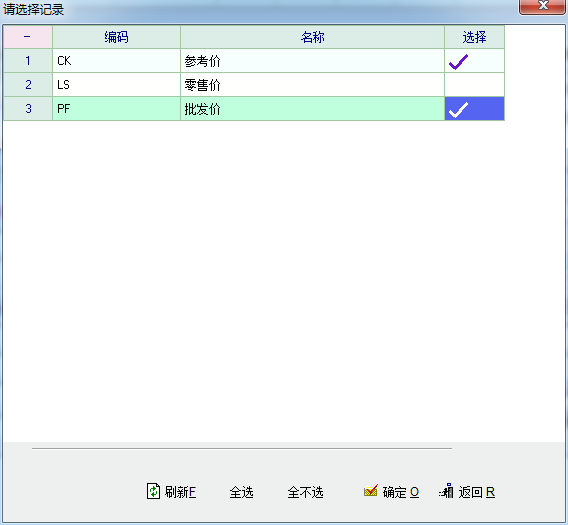Click the 确定 O button label

[x=401, y=492]
